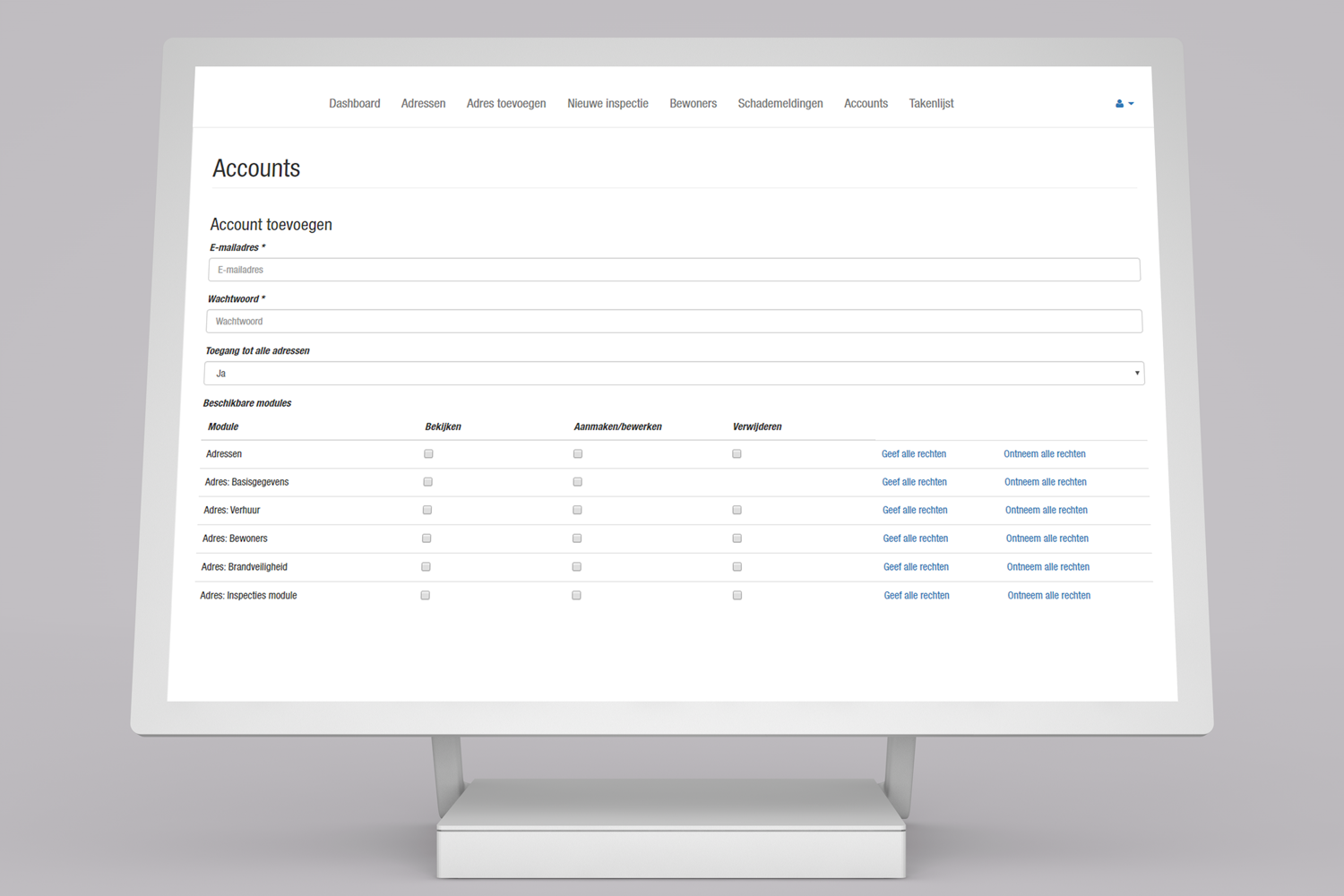
Task: Grant all rights for Adres: Inspecties module
Action: tap(916, 596)
